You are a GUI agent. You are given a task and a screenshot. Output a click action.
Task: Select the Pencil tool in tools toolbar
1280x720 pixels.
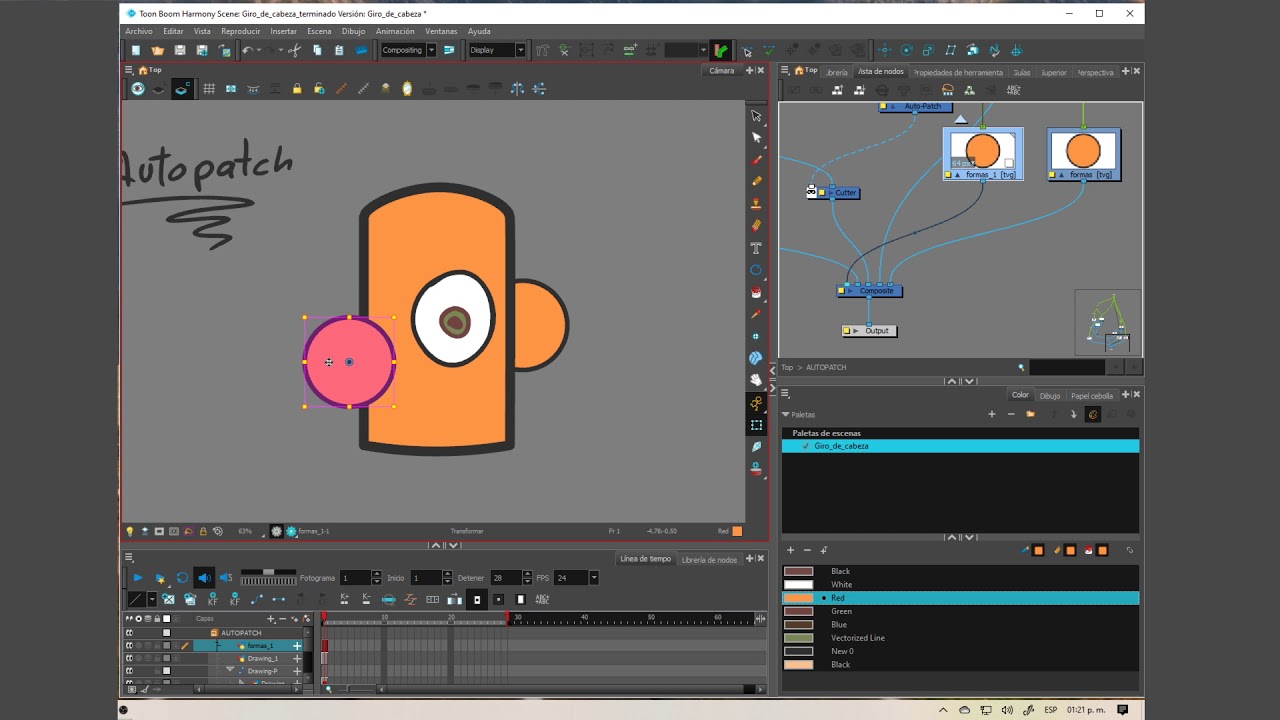pyautogui.click(x=757, y=181)
